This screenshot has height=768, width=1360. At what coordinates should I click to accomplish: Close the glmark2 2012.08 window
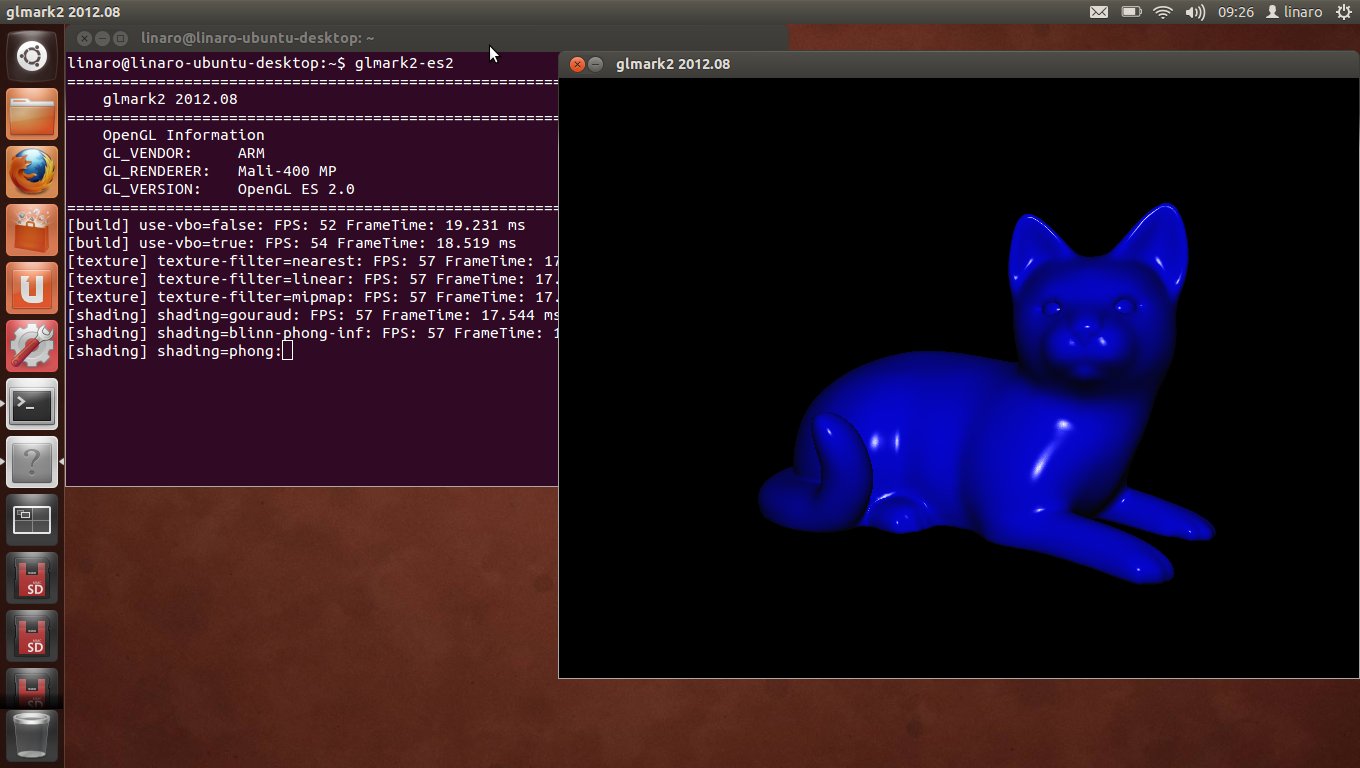[x=577, y=64]
